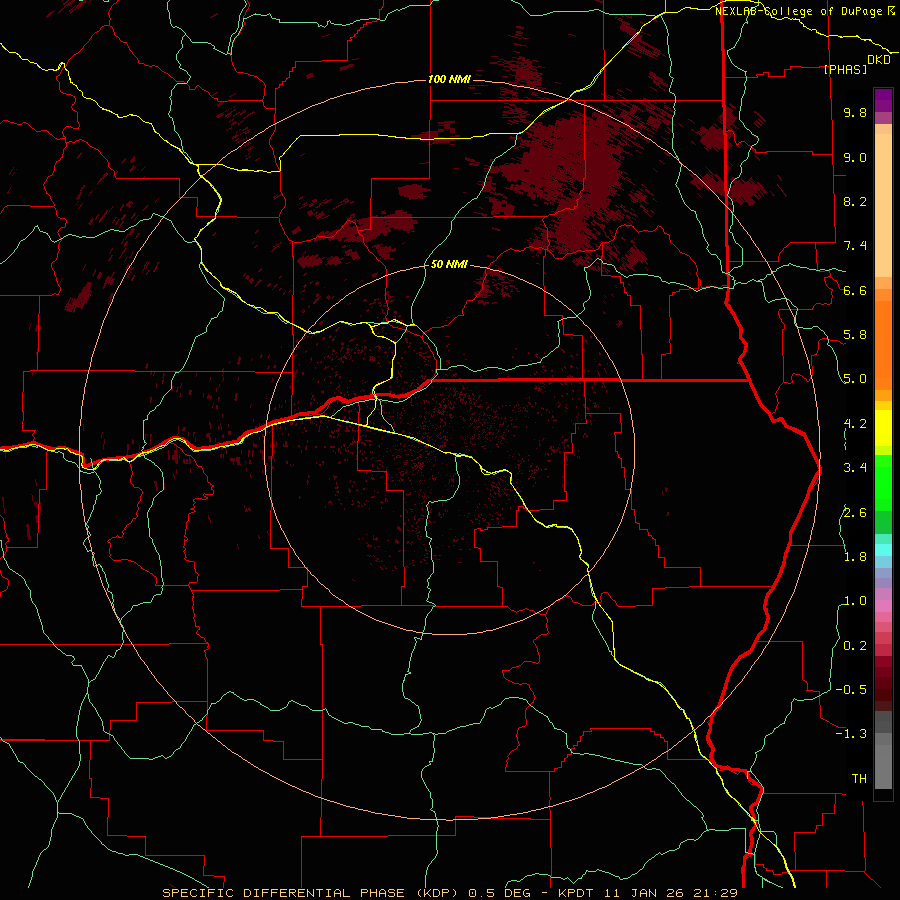Click the 5.8 scale value
This screenshot has height=900, width=900.
pyautogui.click(x=855, y=335)
